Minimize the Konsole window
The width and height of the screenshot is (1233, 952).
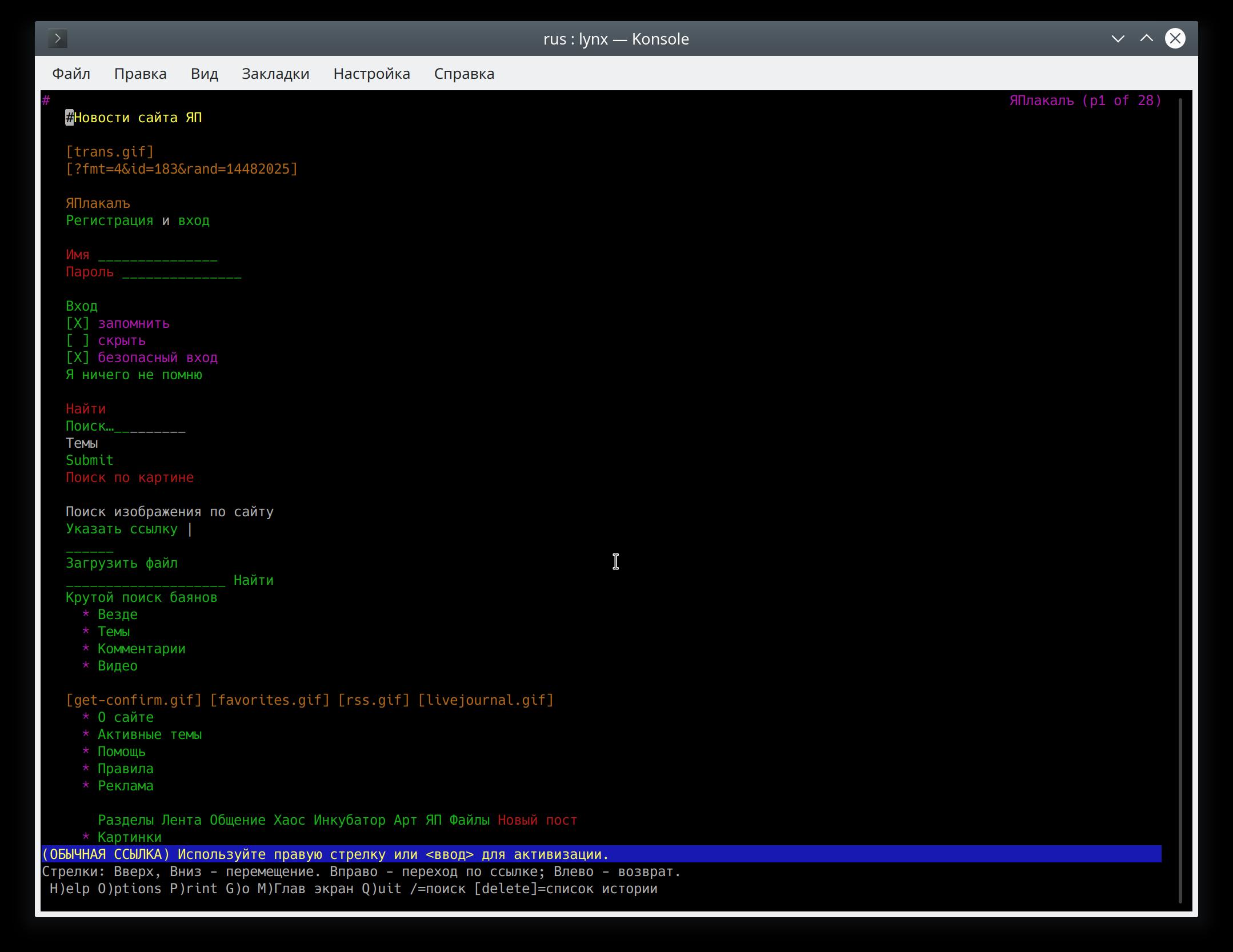click(1118, 39)
